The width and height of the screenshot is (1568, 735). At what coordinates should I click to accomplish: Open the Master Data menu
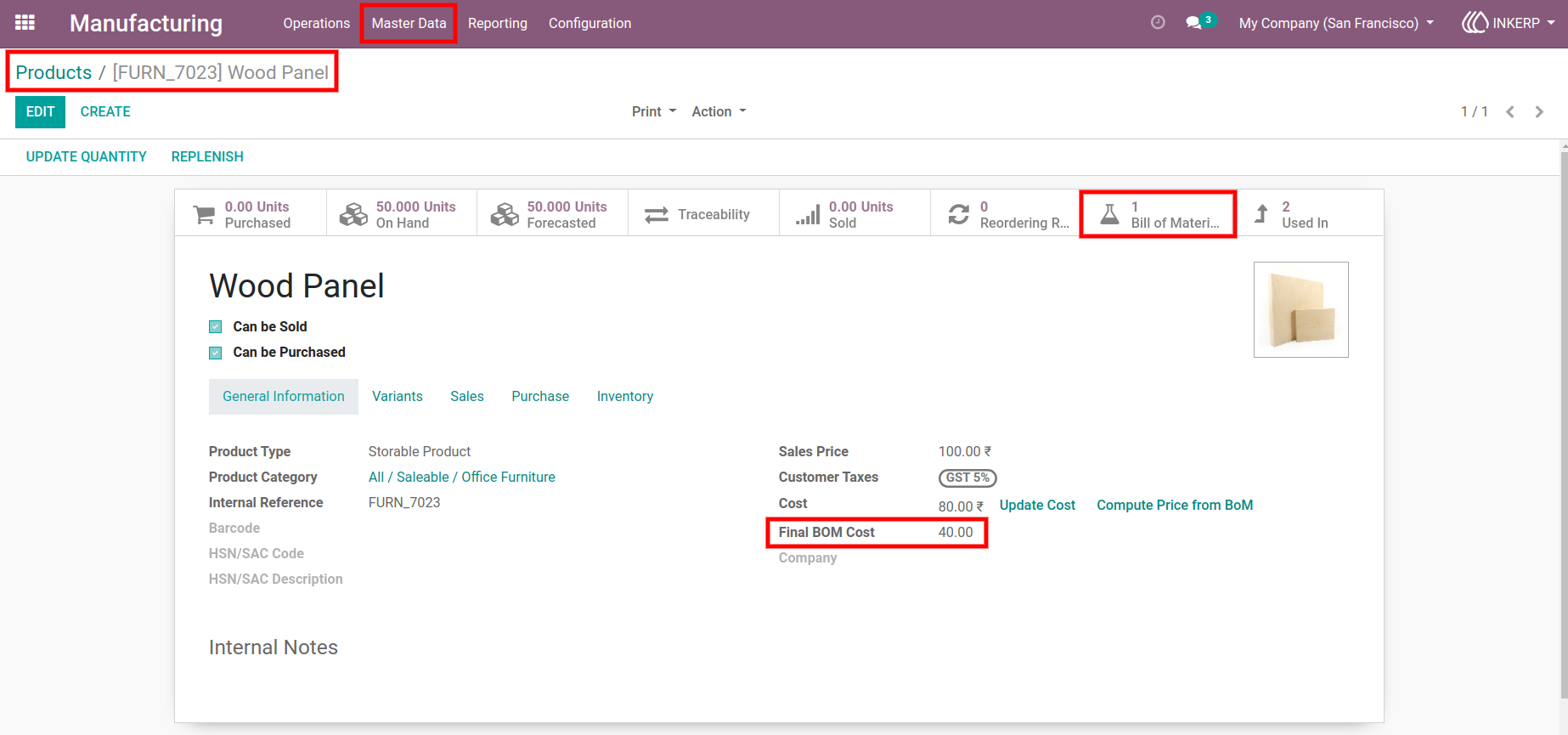click(409, 23)
